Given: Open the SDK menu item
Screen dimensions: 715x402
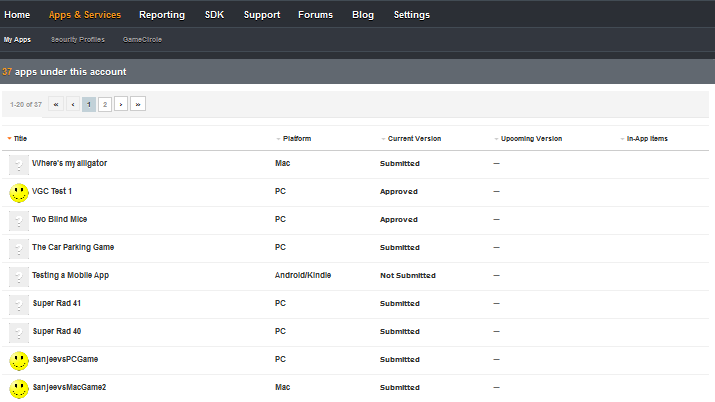Looking at the screenshot, I should pos(214,15).
